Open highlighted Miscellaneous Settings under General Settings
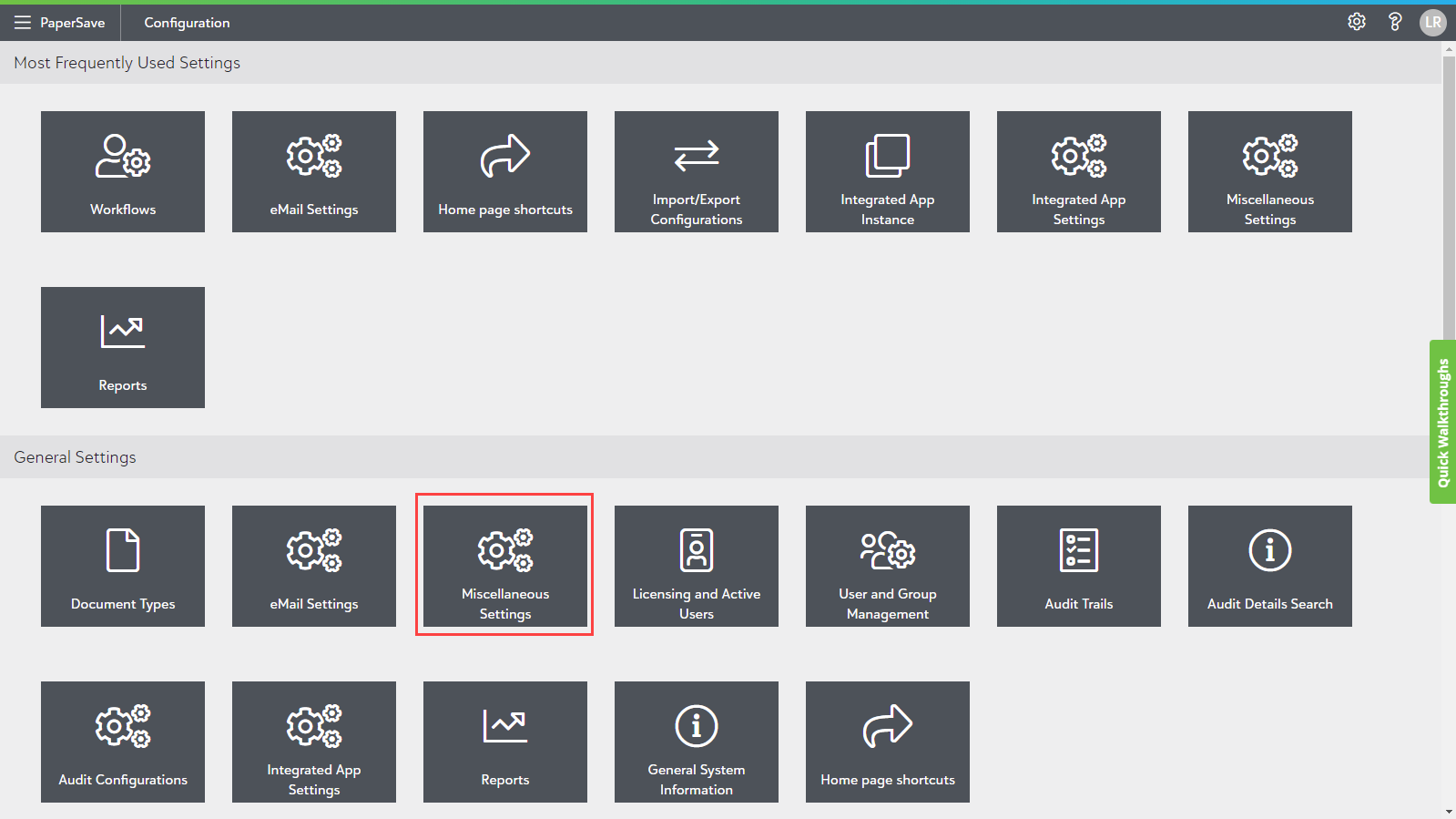This screenshot has width=1456, height=819. click(505, 566)
